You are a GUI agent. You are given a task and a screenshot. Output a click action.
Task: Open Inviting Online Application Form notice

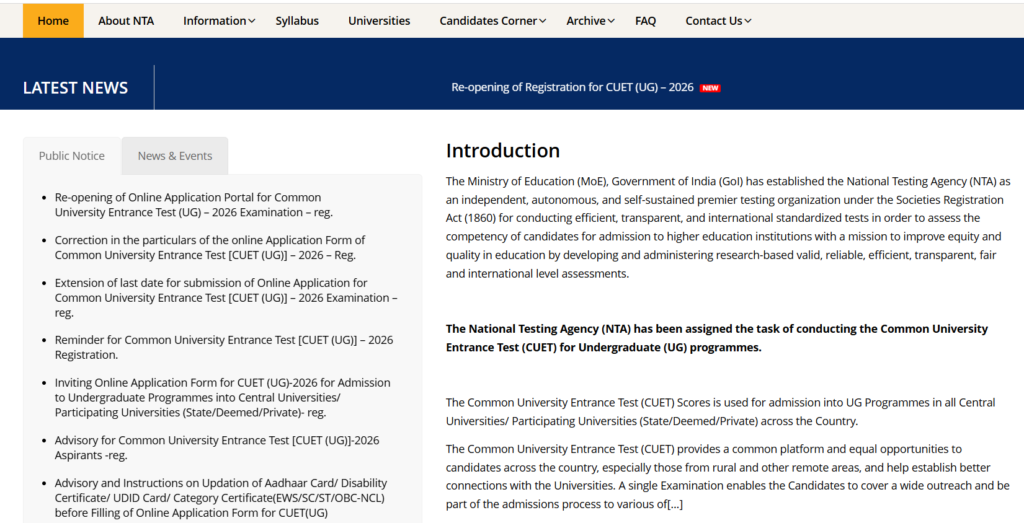pos(223,398)
